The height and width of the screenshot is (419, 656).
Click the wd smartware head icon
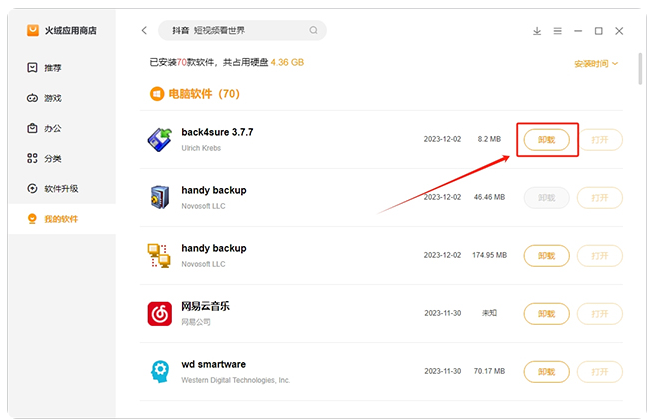click(160, 371)
